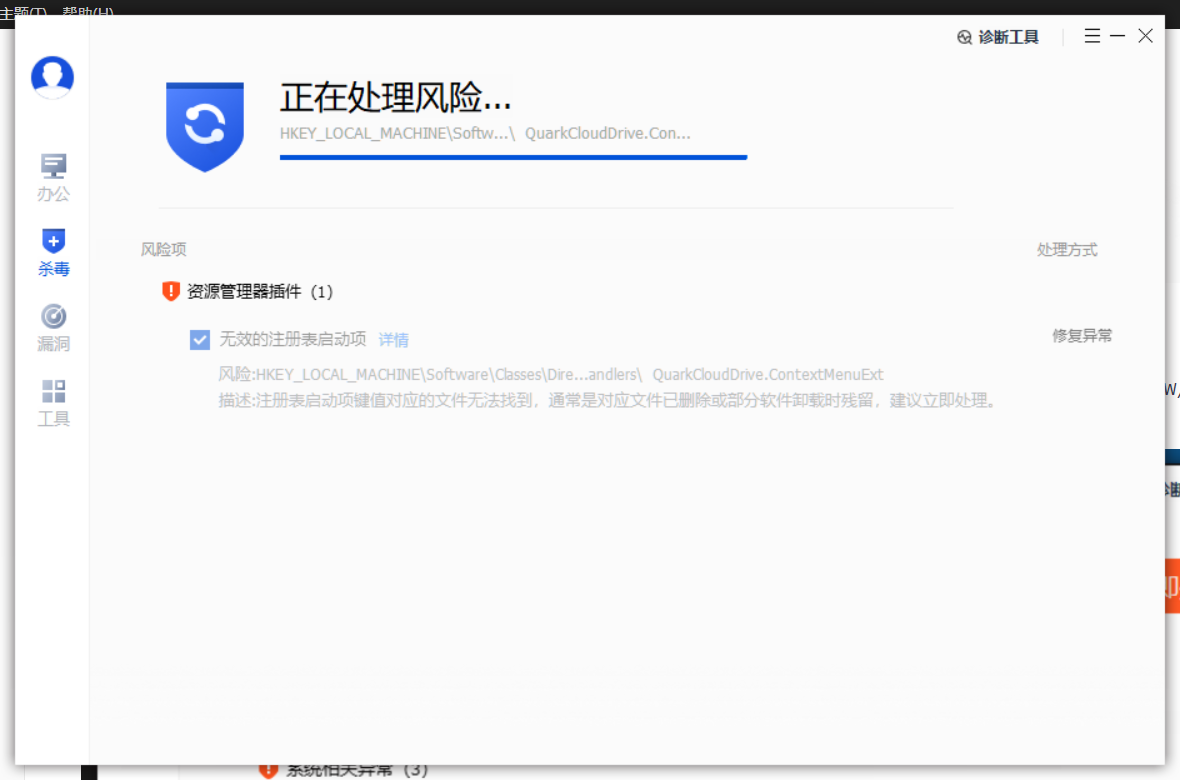Viewport: 1180px width, 780px height.
Task: Click the risk processing progress bar
Action: (513, 157)
